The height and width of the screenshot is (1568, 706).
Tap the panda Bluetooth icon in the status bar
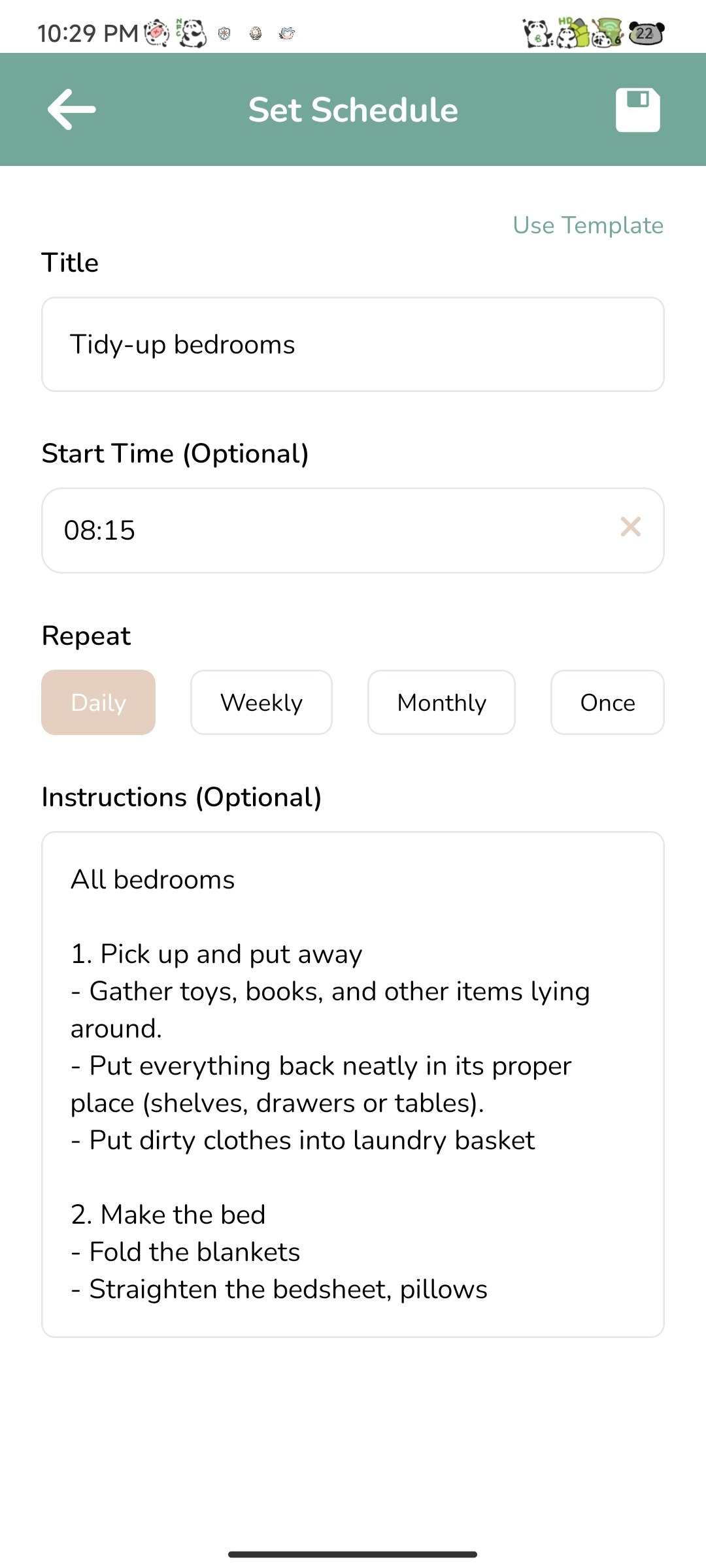coord(538,33)
